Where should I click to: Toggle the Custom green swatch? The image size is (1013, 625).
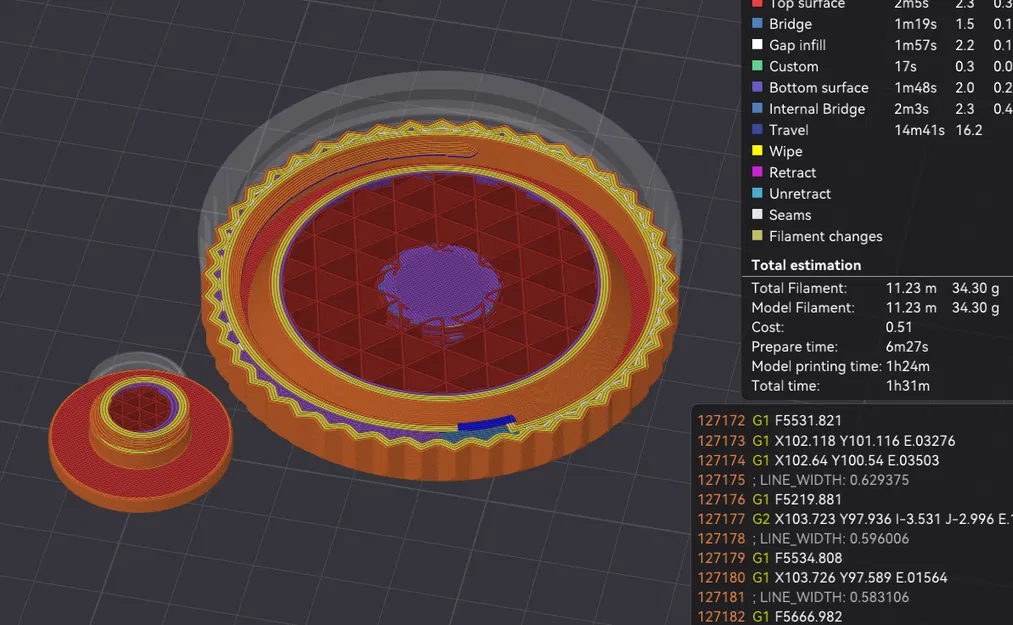[x=757, y=66]
